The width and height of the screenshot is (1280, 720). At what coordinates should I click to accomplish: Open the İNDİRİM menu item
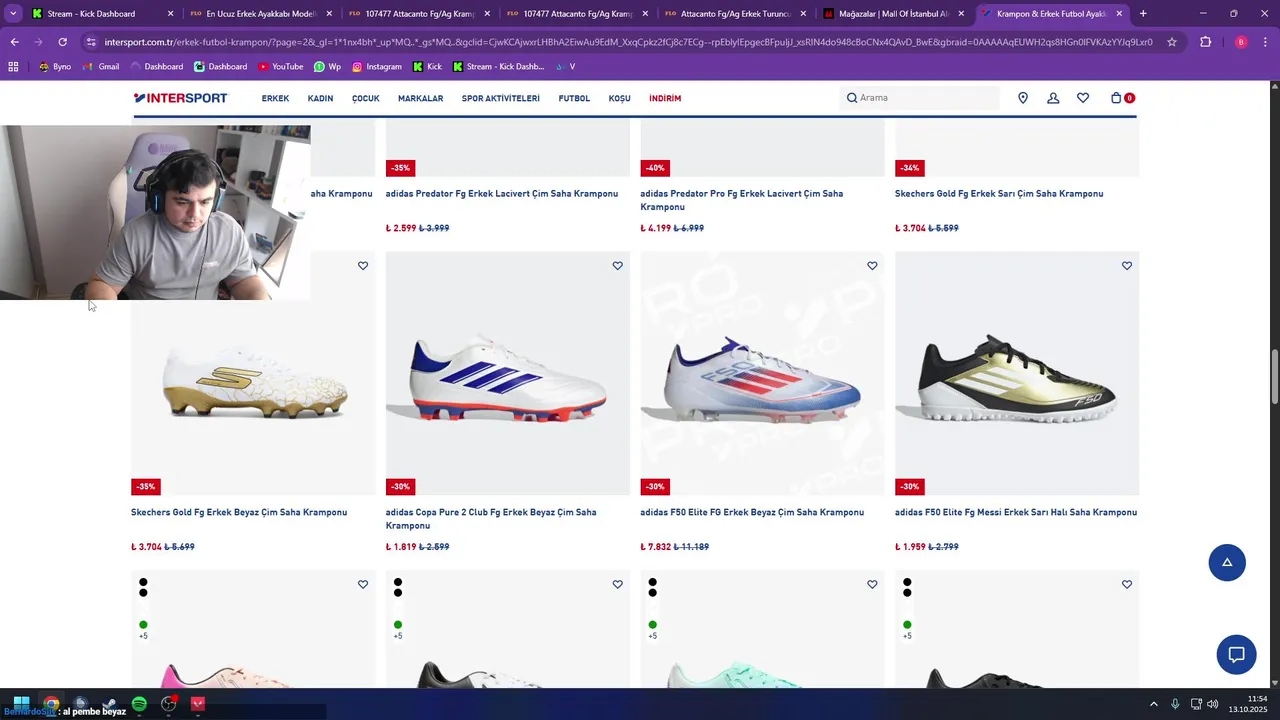[665, 98]
